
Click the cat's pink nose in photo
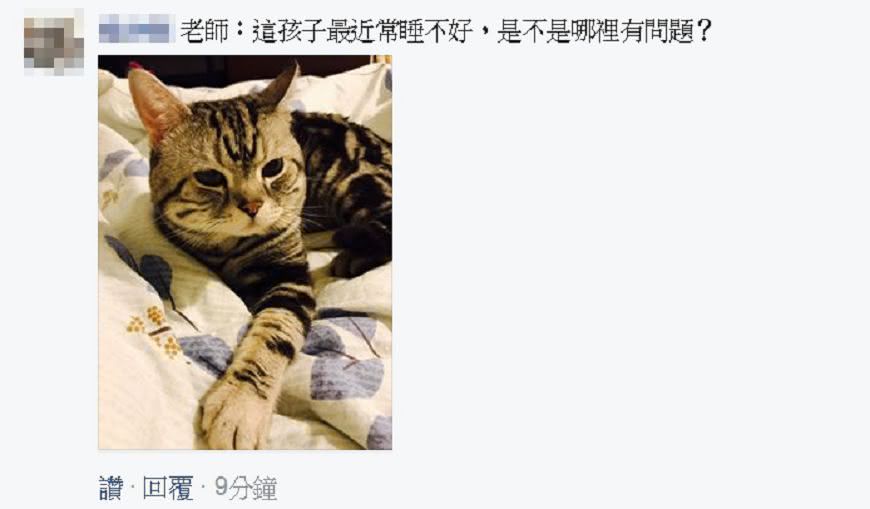coord(251,208)
